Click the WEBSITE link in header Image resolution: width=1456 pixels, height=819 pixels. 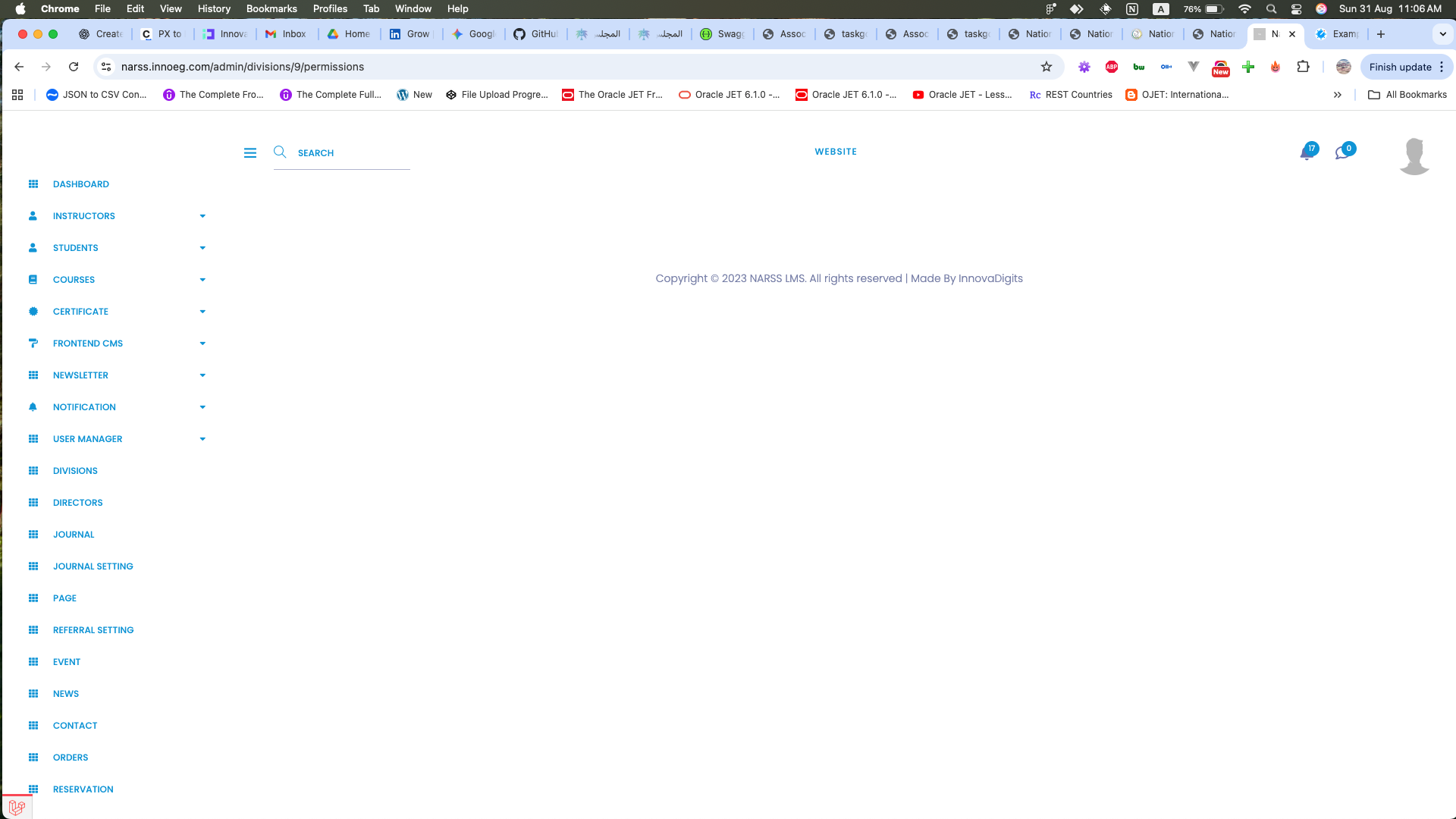pyautogui.click(x=836, y=152)
